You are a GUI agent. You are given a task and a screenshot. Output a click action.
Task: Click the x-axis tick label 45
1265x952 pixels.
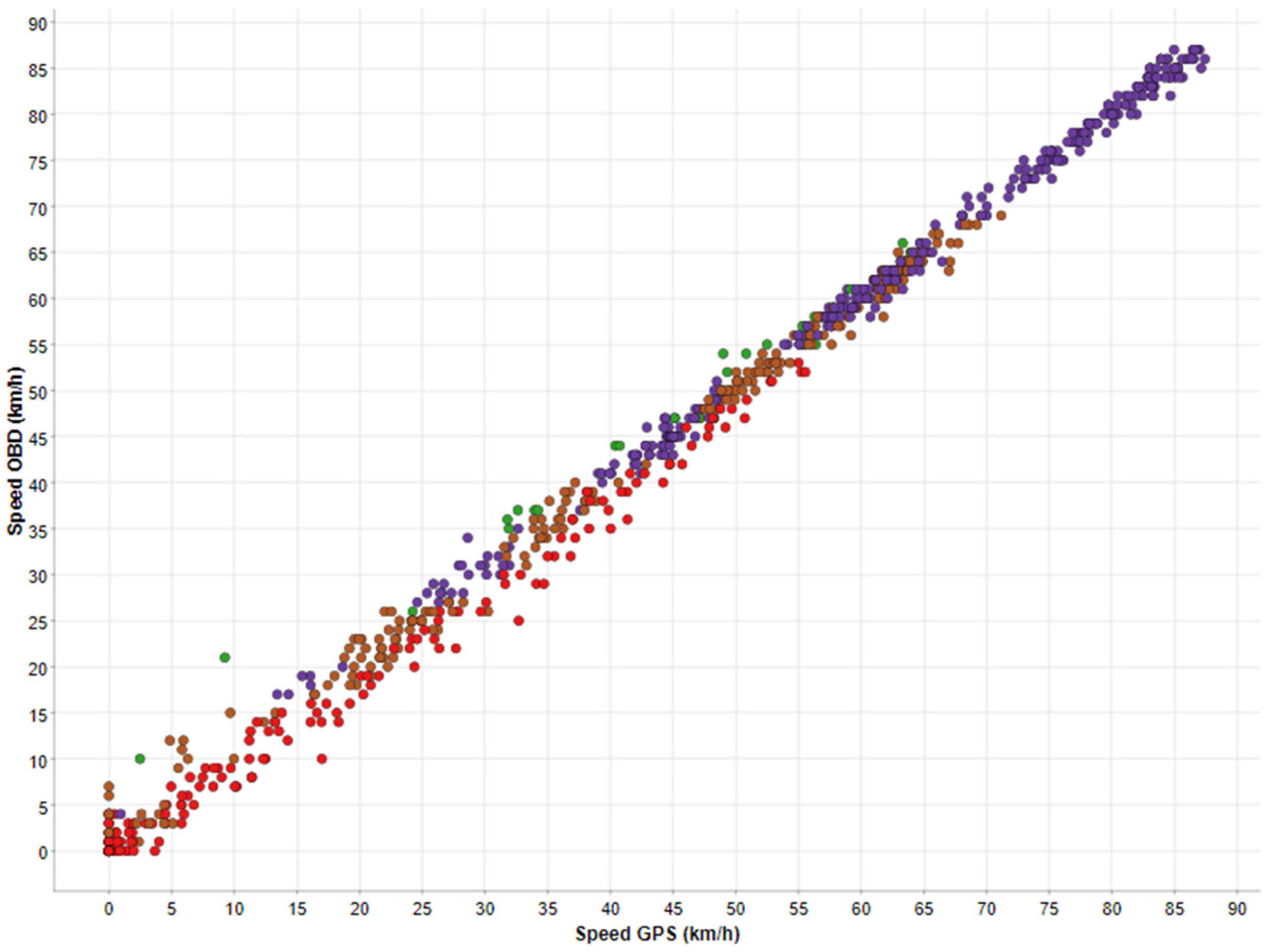point(673,909)
